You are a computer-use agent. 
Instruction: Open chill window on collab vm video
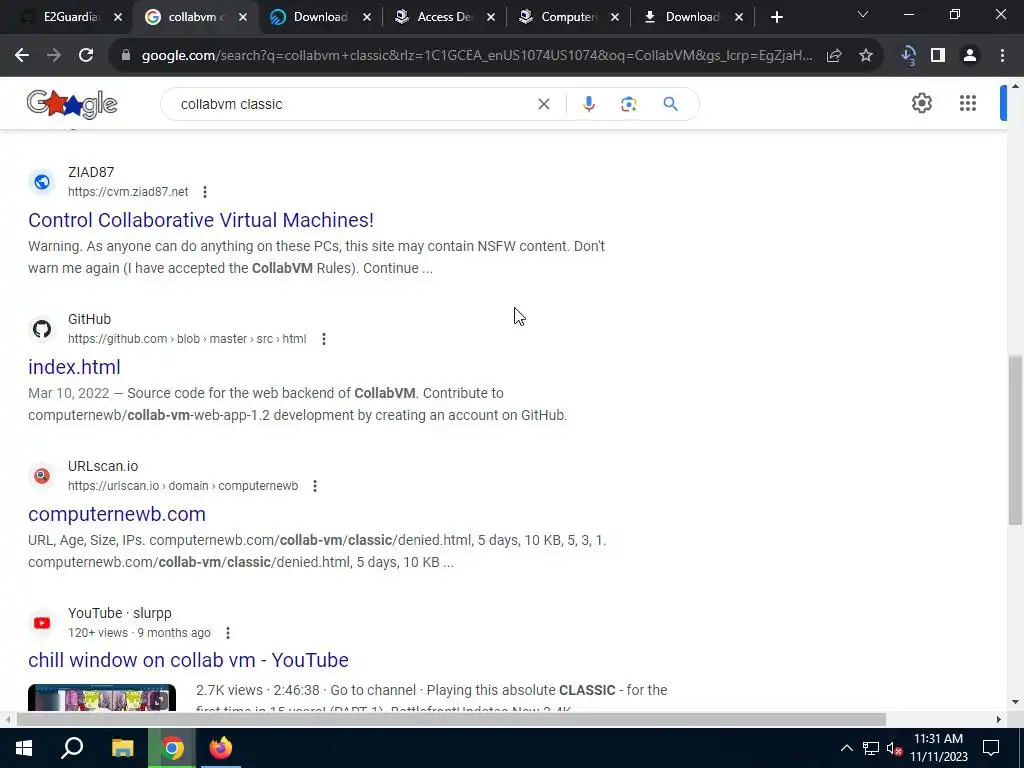(x=188, y=660)
